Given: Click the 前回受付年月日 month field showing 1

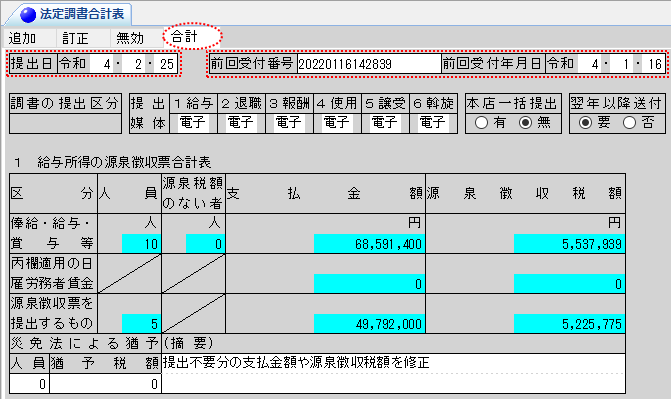Looking at the screenshot, I should pos(621,64).
